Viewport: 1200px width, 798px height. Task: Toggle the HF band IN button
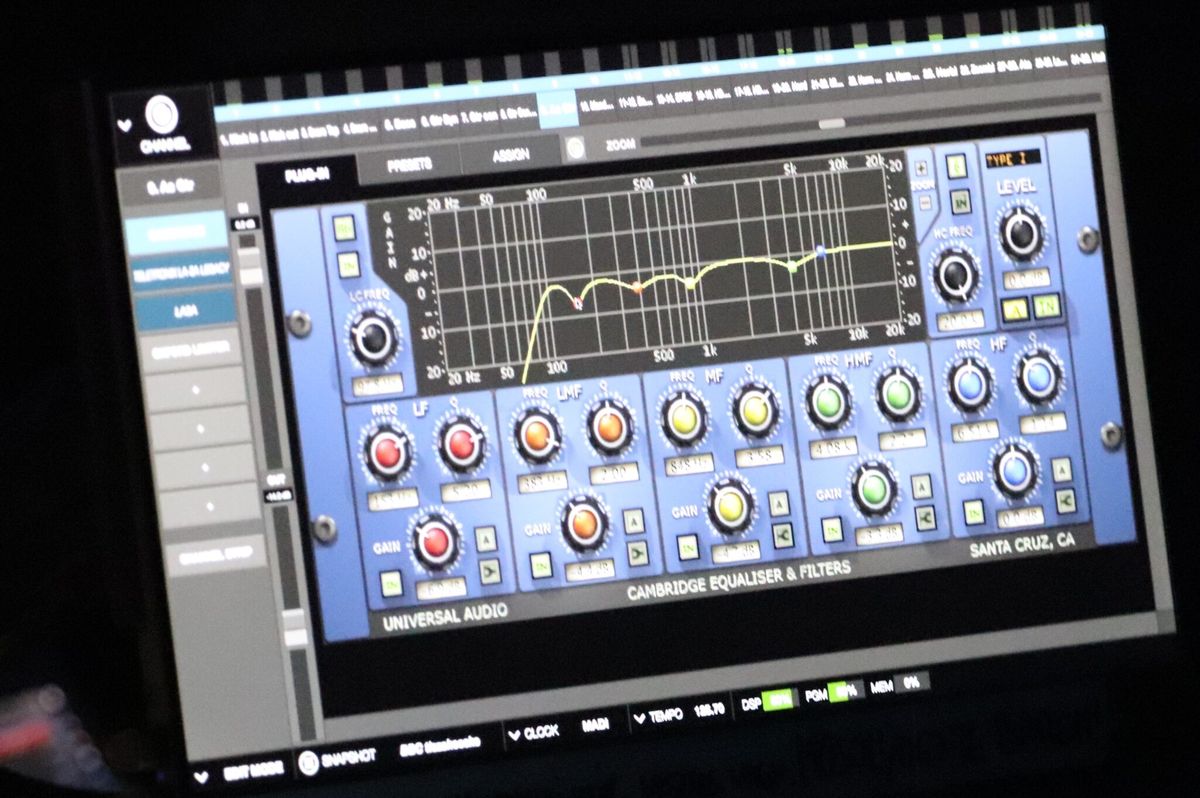(974, 510)
